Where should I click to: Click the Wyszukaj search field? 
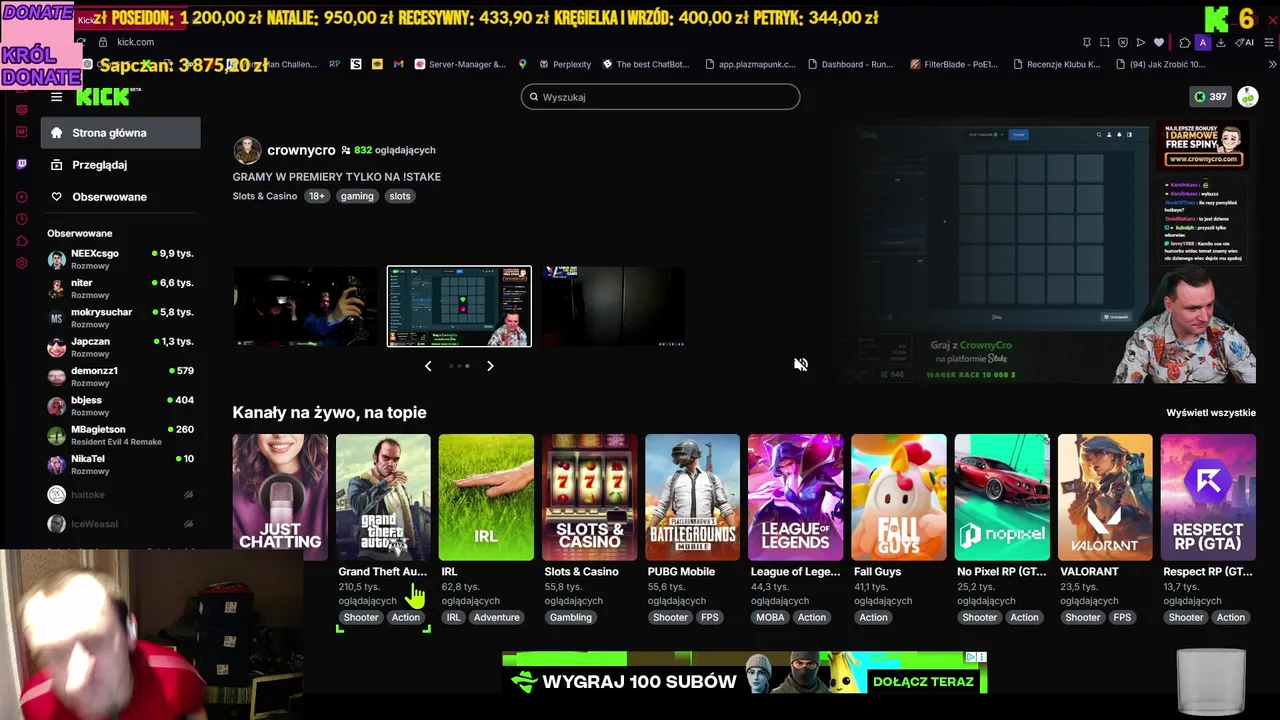[x=660, y=97]
